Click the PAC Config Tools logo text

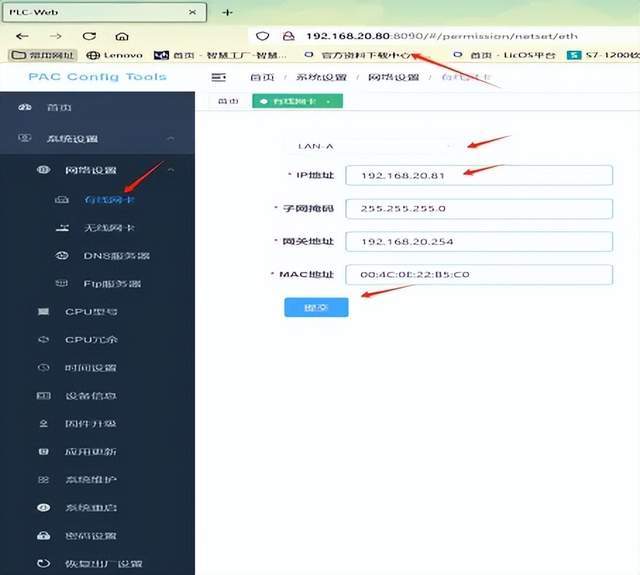98,77
